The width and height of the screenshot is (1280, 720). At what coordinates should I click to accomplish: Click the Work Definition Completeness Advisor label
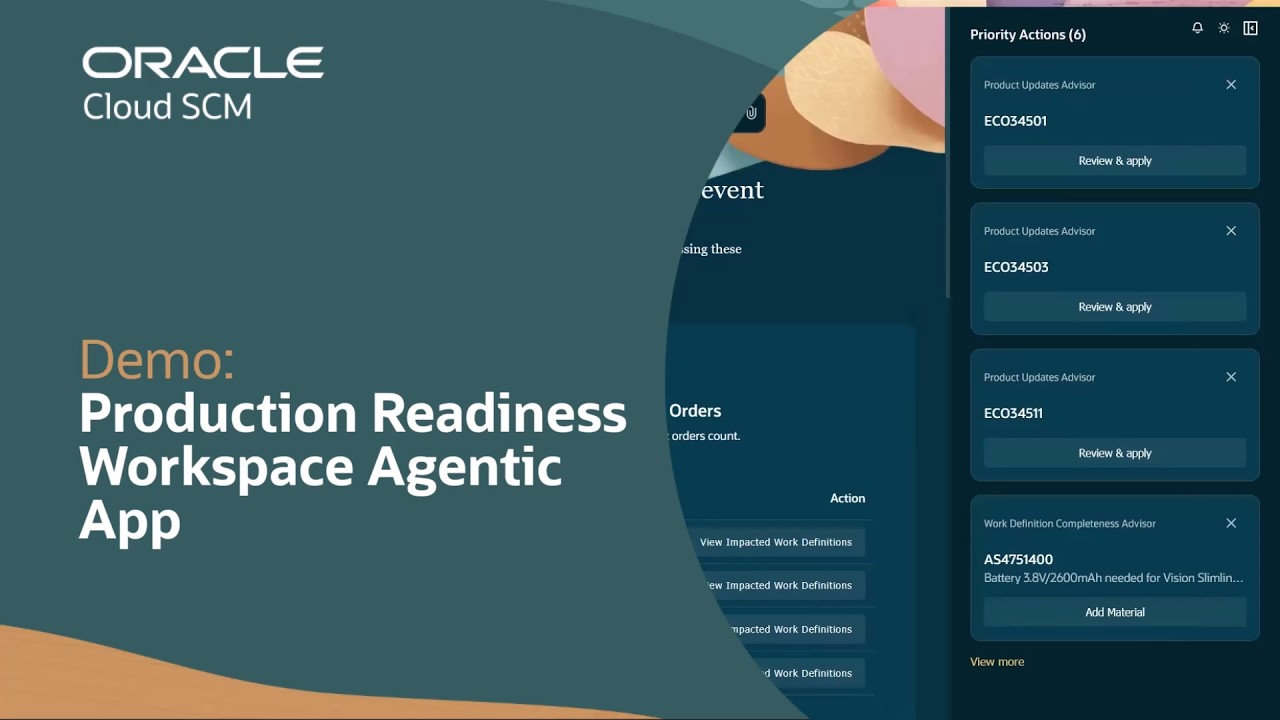tap(1070, 523)
